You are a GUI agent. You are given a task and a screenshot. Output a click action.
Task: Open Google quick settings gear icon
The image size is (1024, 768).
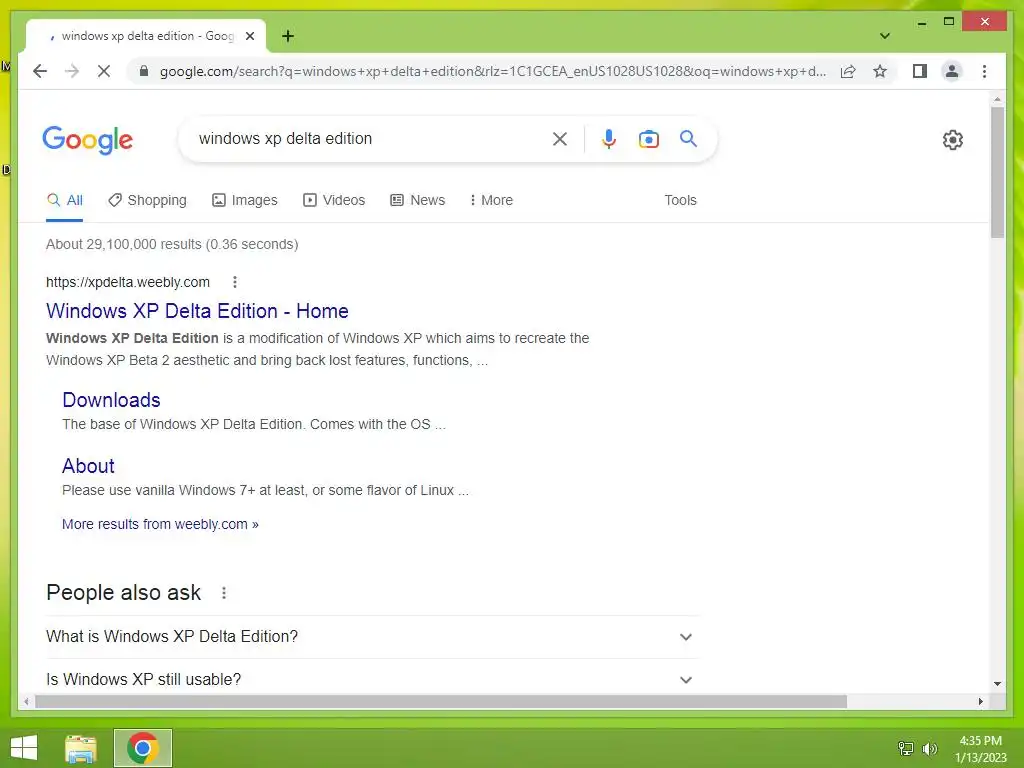(x=953, y=139)
